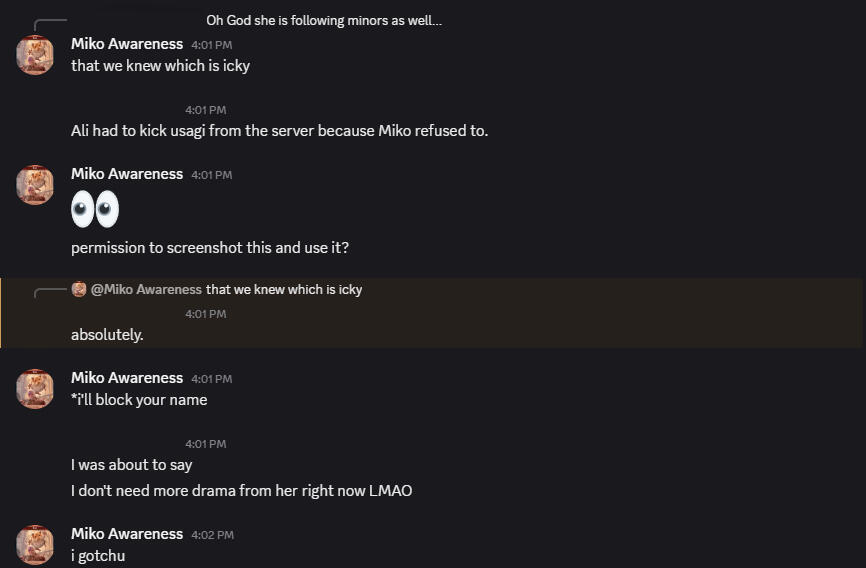Click the large eyes emoji
The image size is (866, 568).
point(95,210)
